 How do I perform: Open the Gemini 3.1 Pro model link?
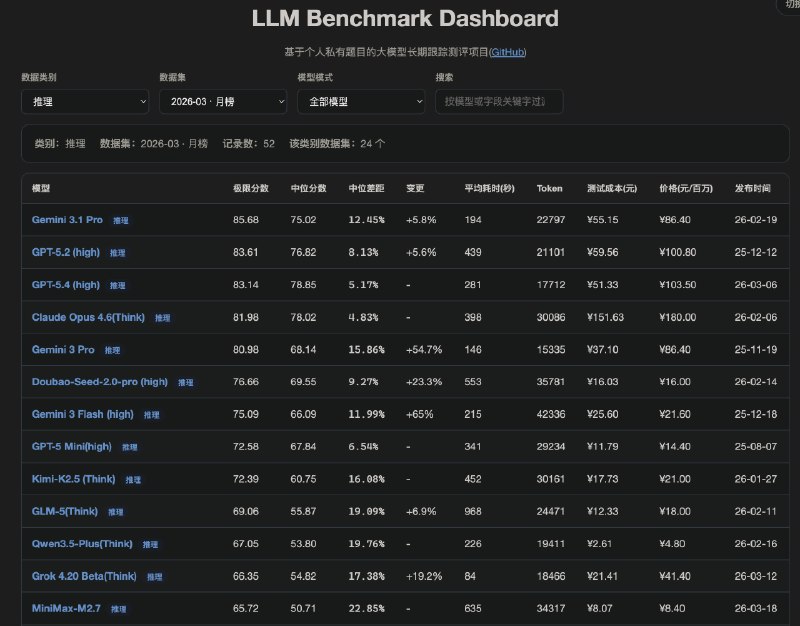[x=67, y=220]
